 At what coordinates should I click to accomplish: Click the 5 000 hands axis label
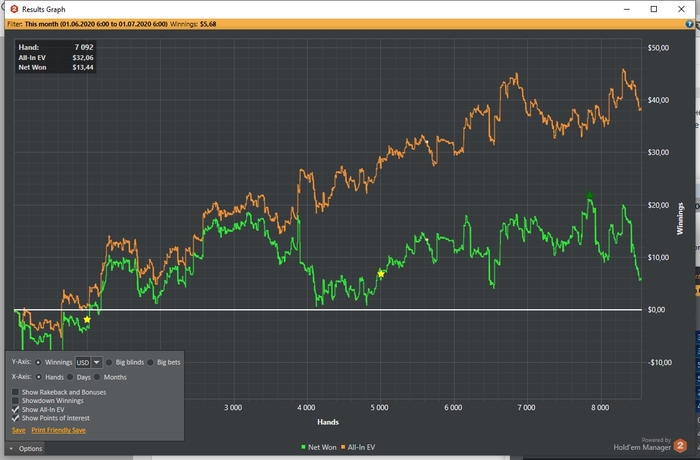point(379,407)
